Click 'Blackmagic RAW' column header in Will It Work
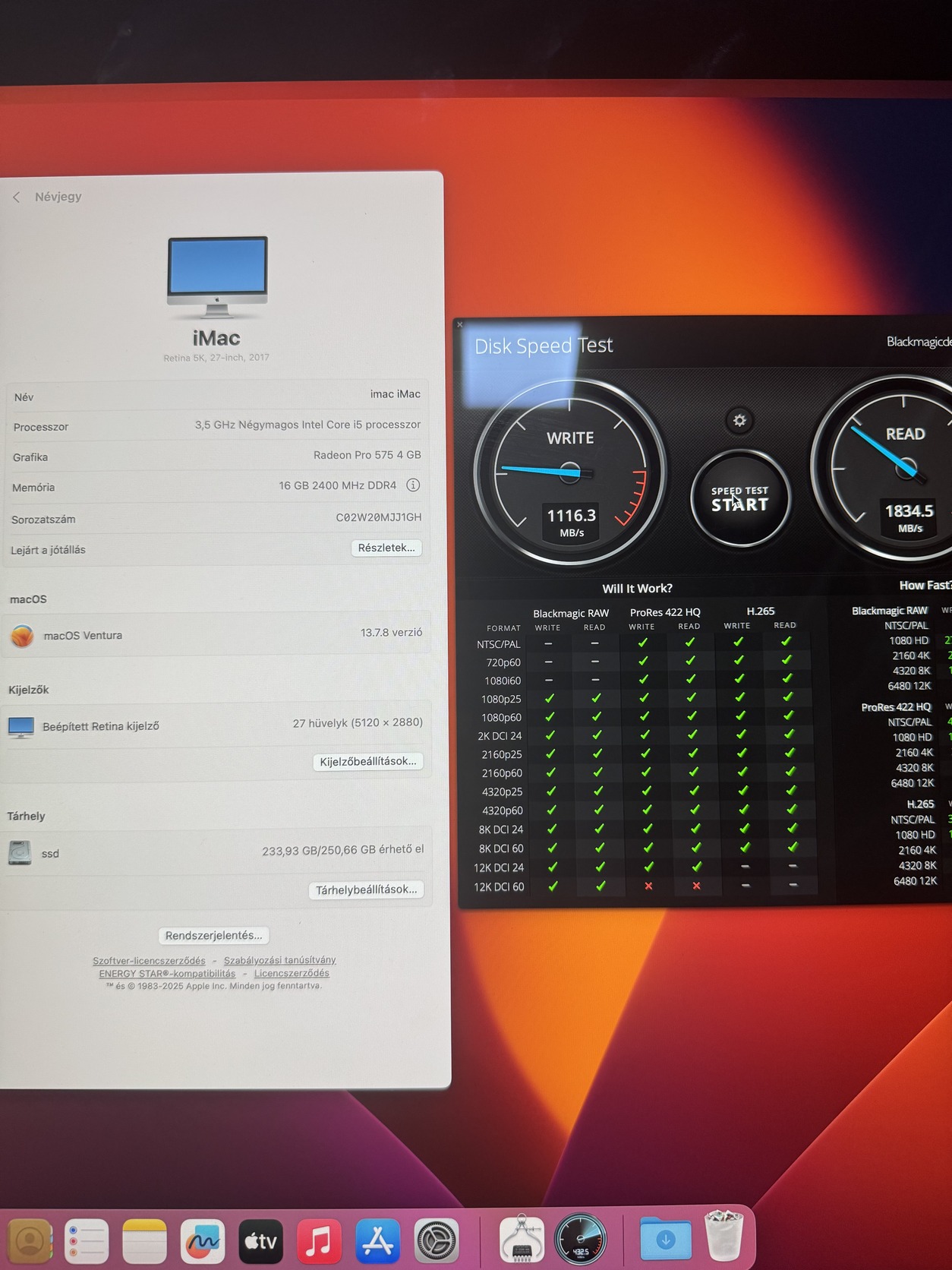Screen dimensions: 952x1270 571,613
